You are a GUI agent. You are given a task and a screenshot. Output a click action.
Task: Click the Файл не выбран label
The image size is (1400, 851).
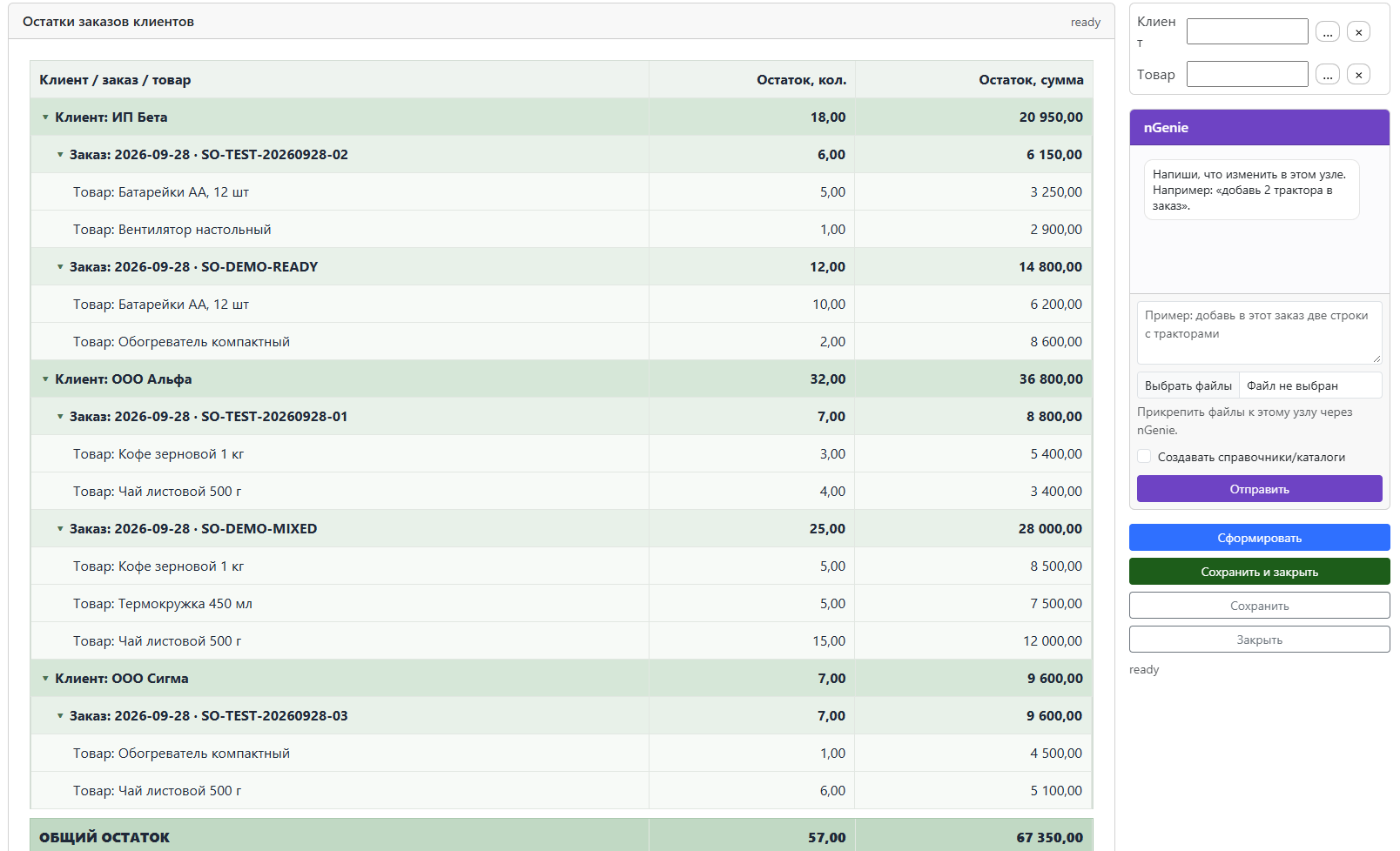coord(1292,385)
